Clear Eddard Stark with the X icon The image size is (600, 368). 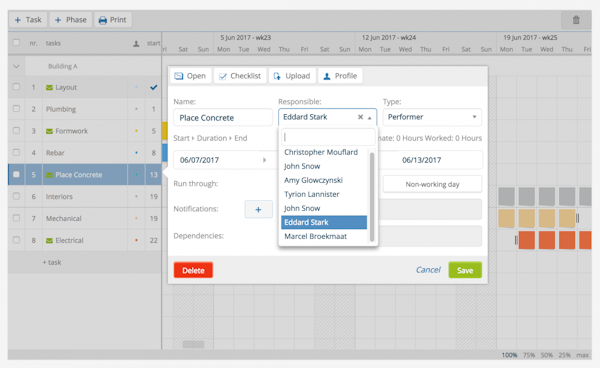tap(360, 117)
